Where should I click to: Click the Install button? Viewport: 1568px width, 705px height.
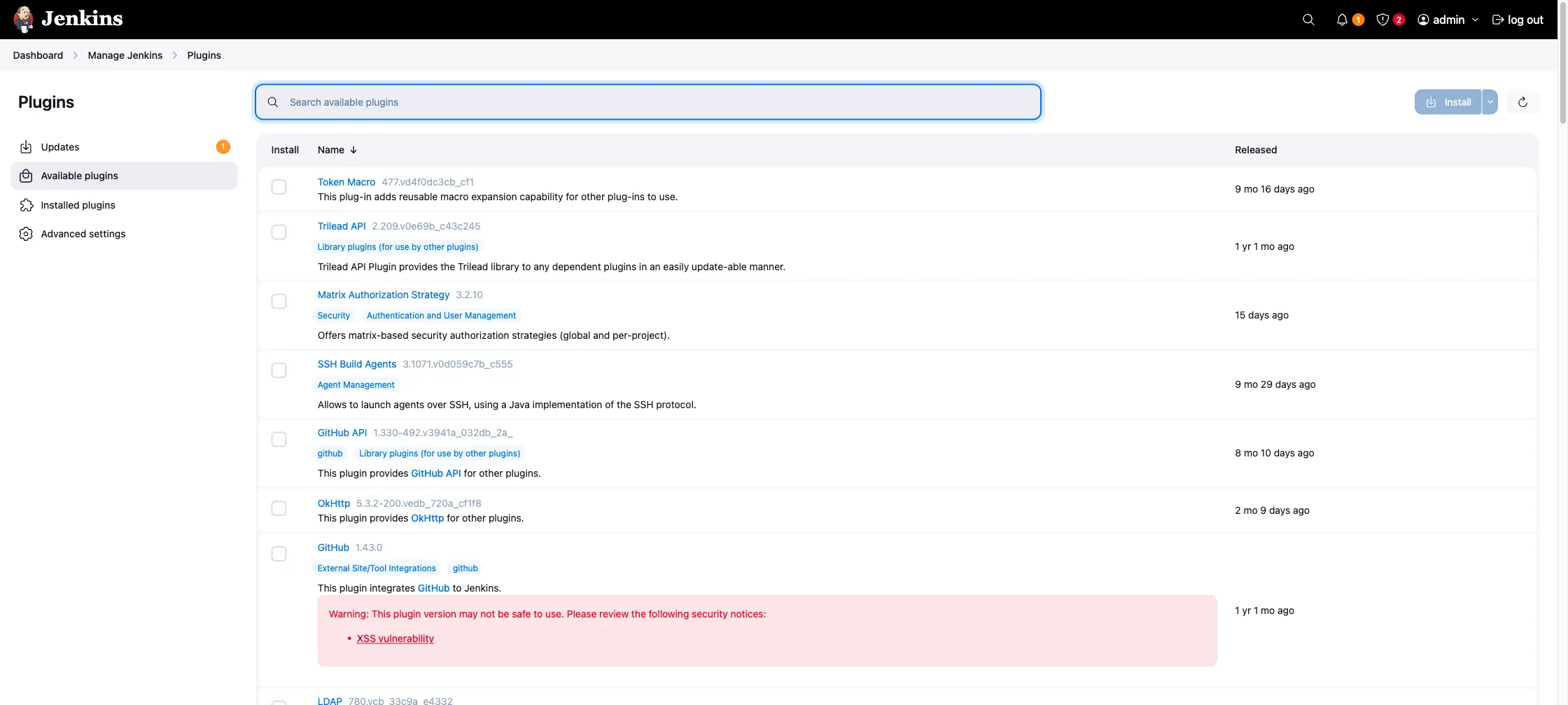pos(1448,102)
